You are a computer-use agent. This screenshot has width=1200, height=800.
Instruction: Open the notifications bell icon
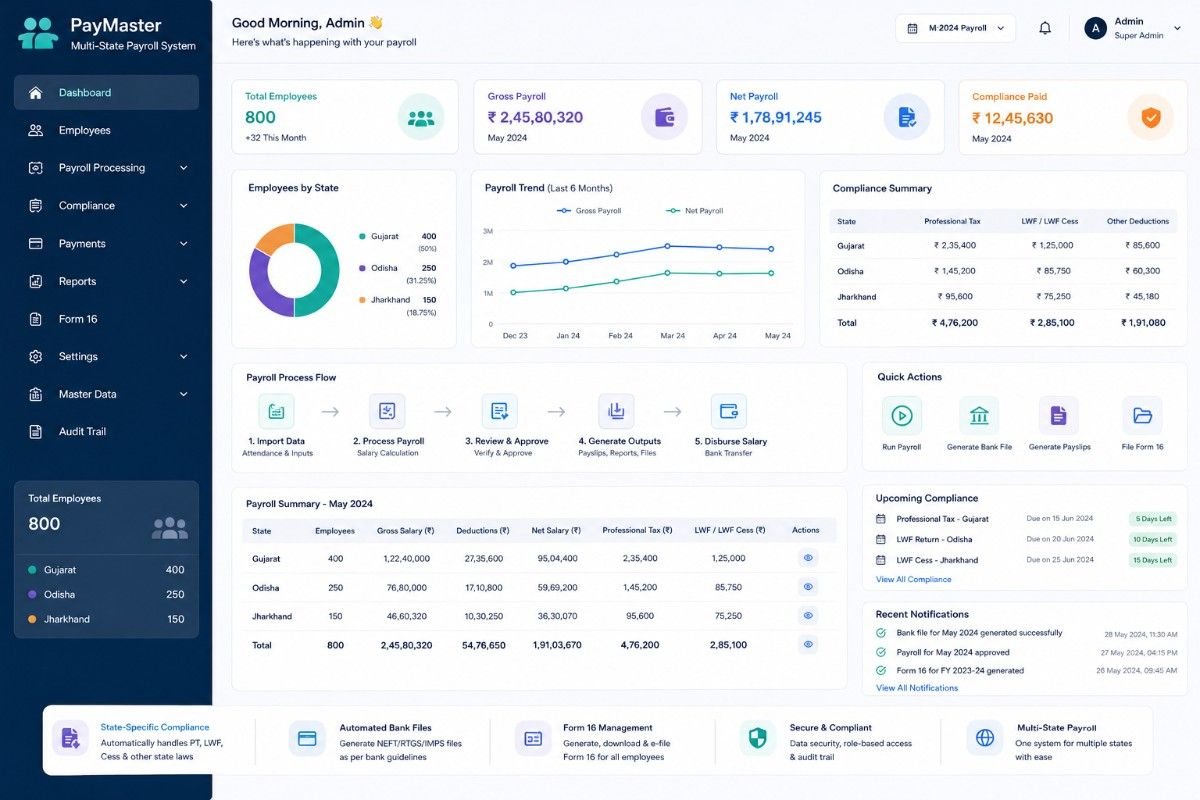coord(1045,28)
